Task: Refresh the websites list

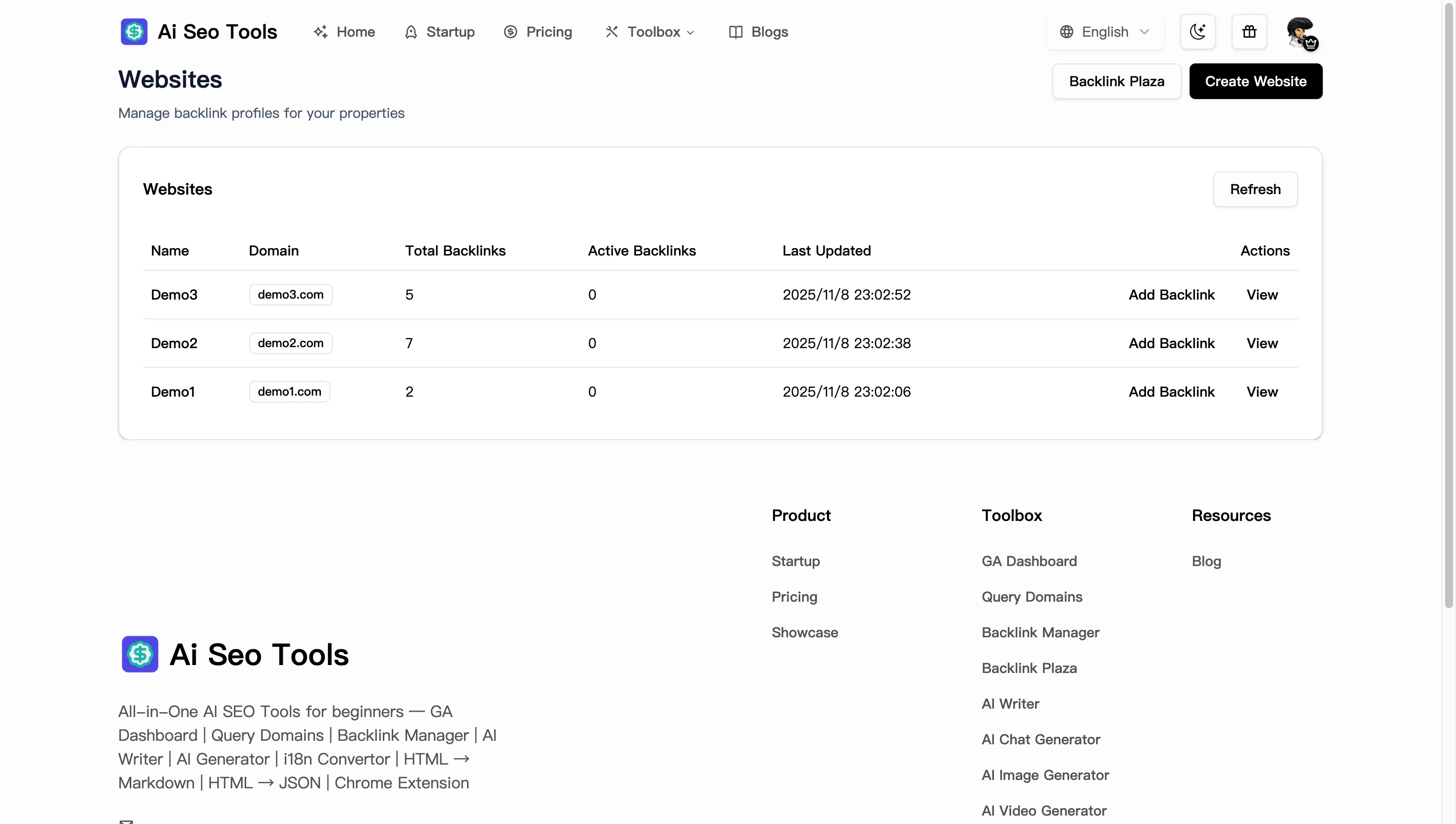Action: pyautogui.click(x=1255, y=189)
